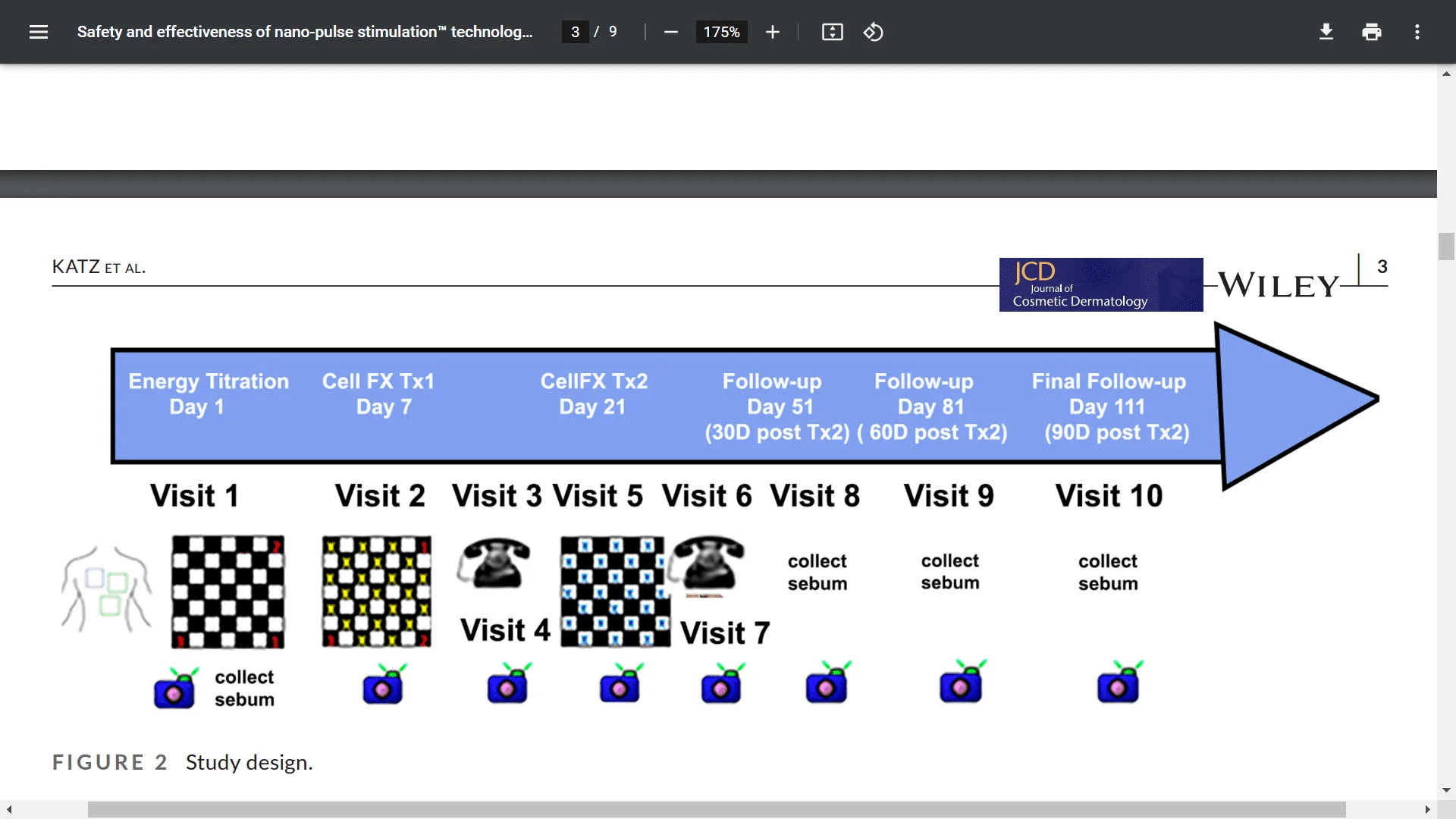Open the more actions three-dot menu

(1417, 32)
